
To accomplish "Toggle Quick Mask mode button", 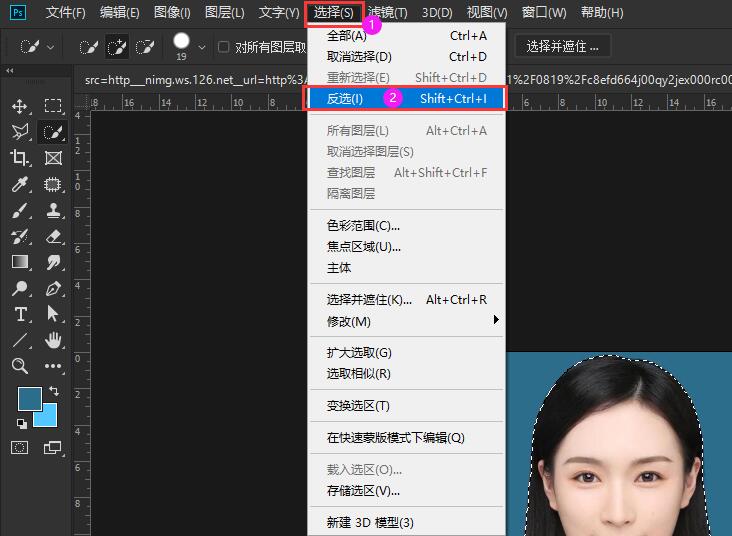I will (x=19, y=448).
